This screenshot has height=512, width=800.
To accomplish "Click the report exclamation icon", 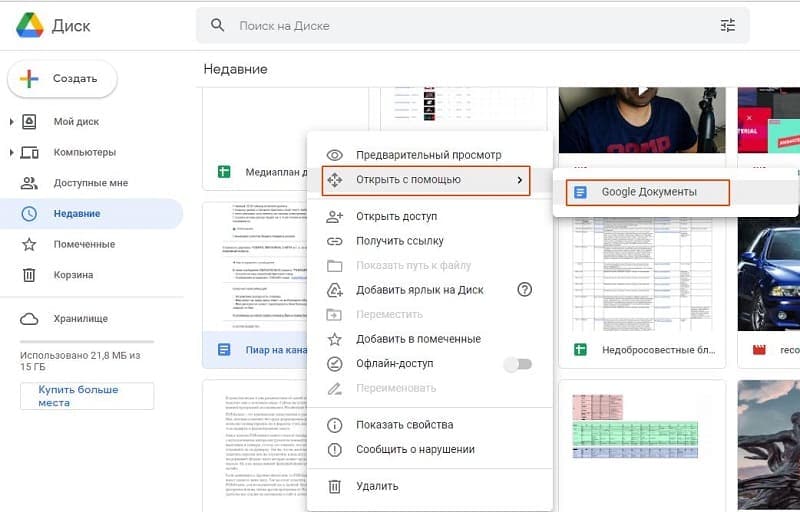I will point(334,450).
